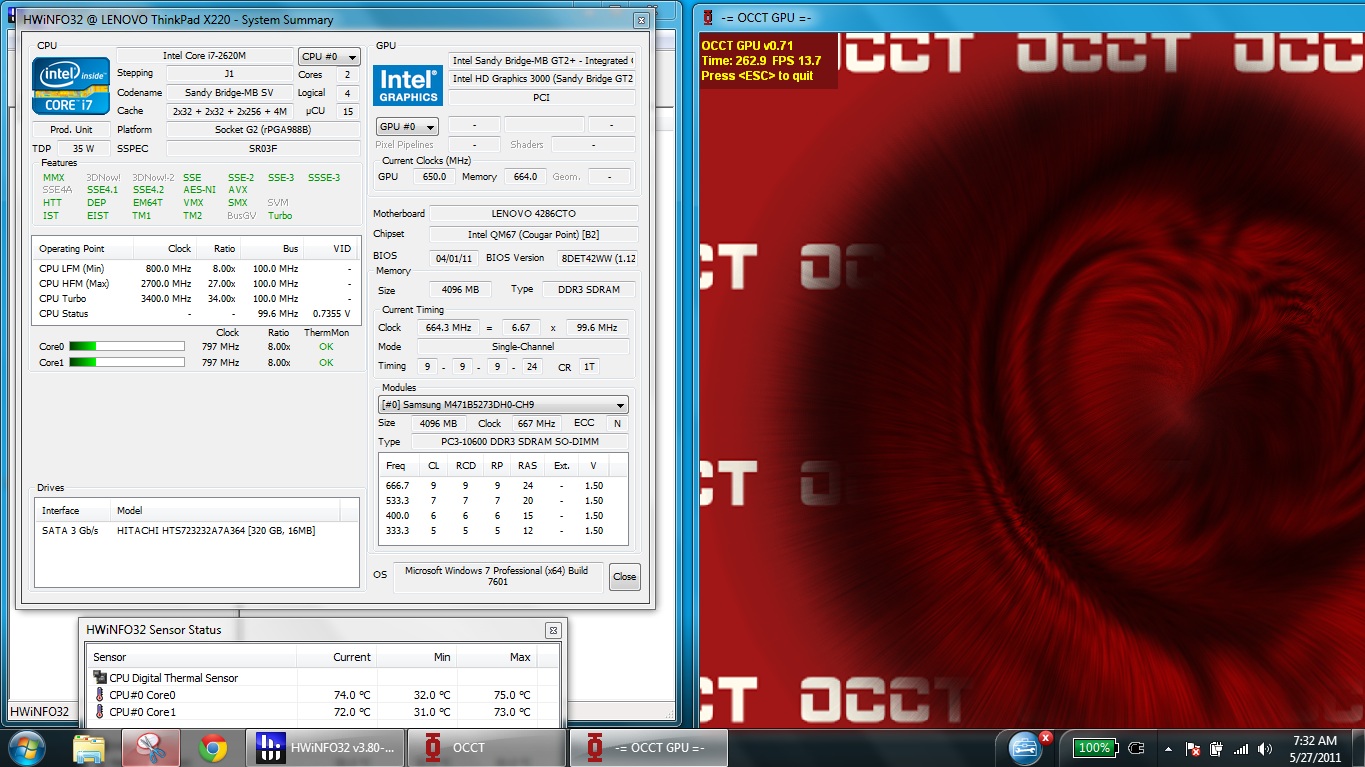Open the Windows Start menu
1365x767 pixels.
pyautogui.click(x=27, y=747)
